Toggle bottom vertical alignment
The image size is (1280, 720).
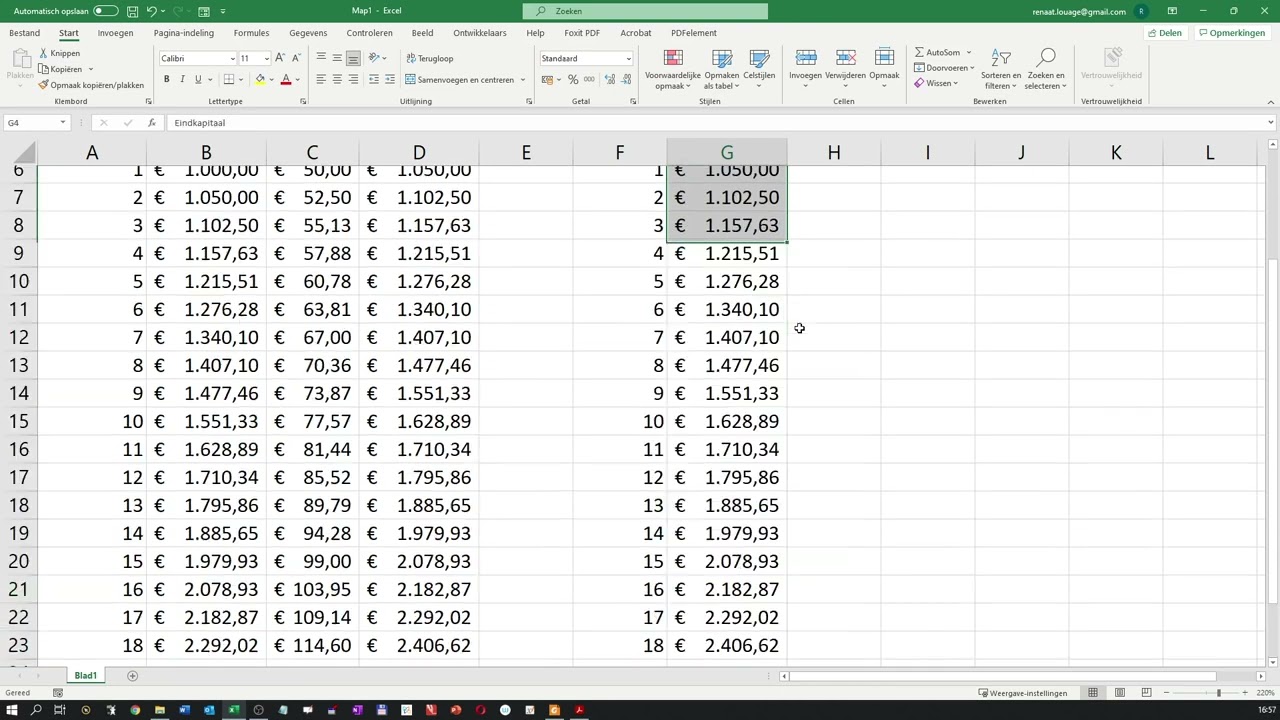click(353, 58)
